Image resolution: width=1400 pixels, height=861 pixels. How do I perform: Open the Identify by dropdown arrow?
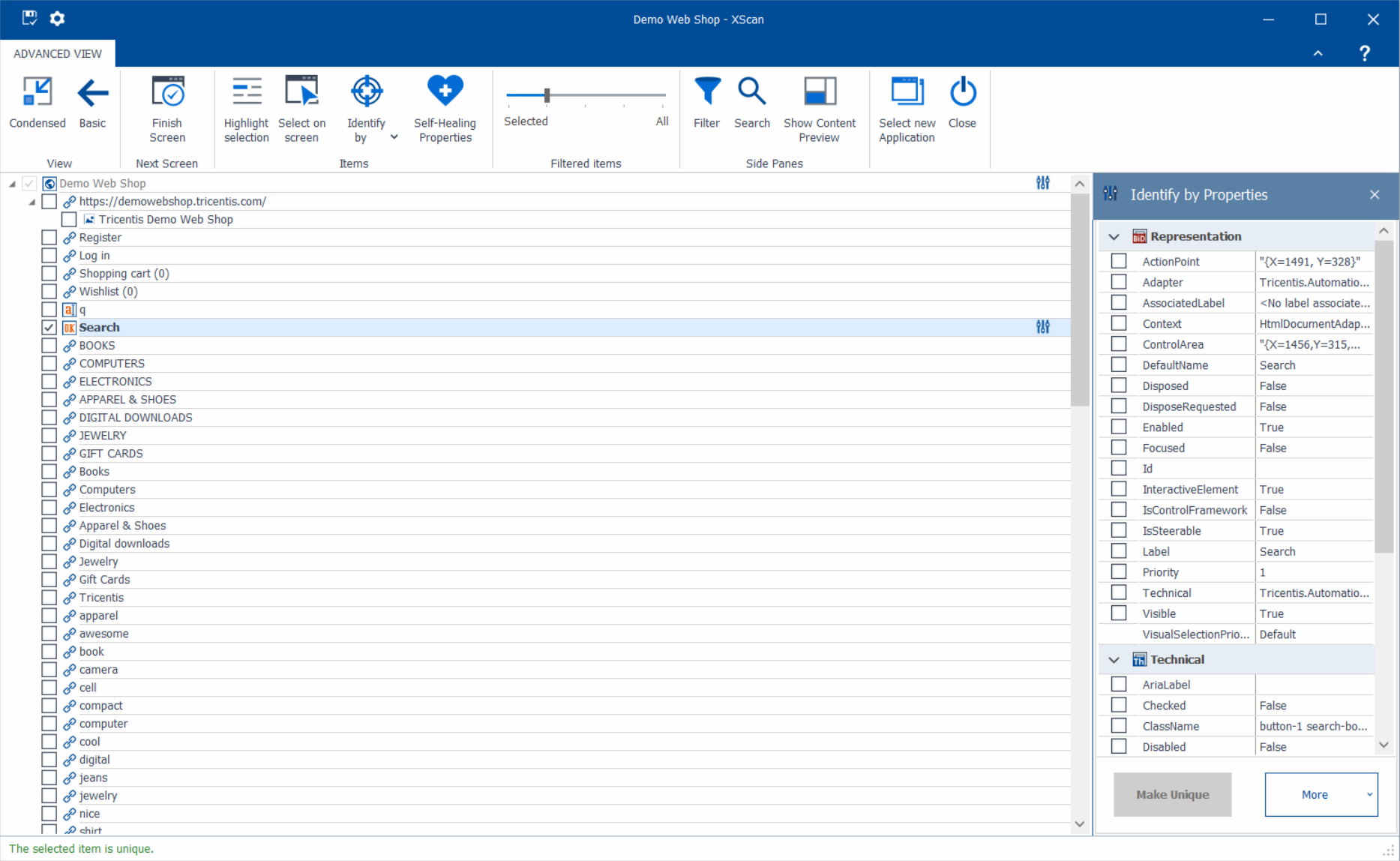pos(394,137)
